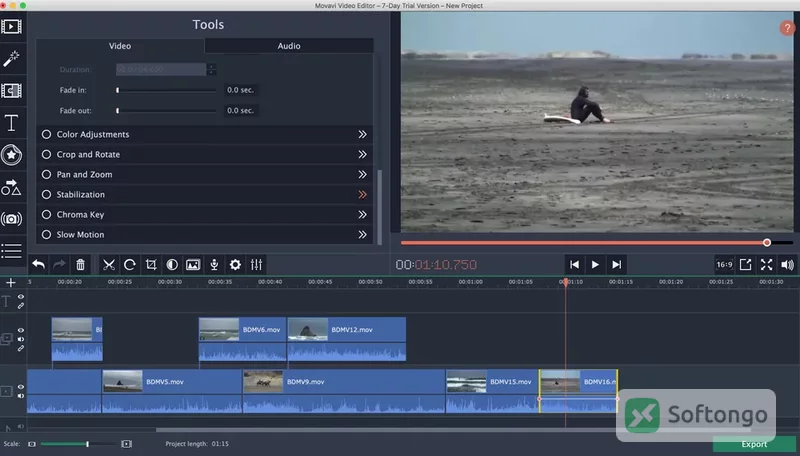Click the Export button
This screenshot has height=456, width=800.
pyautogui.click(x=754, y=444)
